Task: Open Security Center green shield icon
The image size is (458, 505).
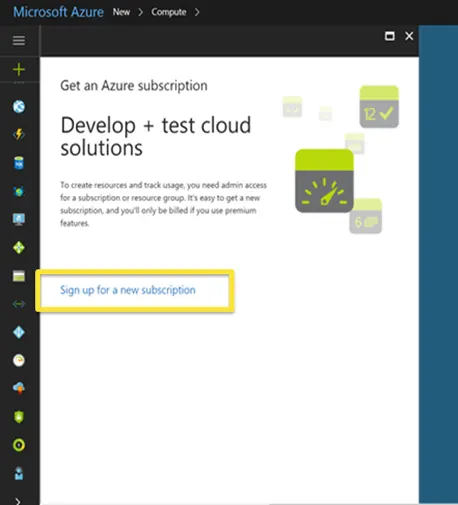Action: (x=19, y=417)
